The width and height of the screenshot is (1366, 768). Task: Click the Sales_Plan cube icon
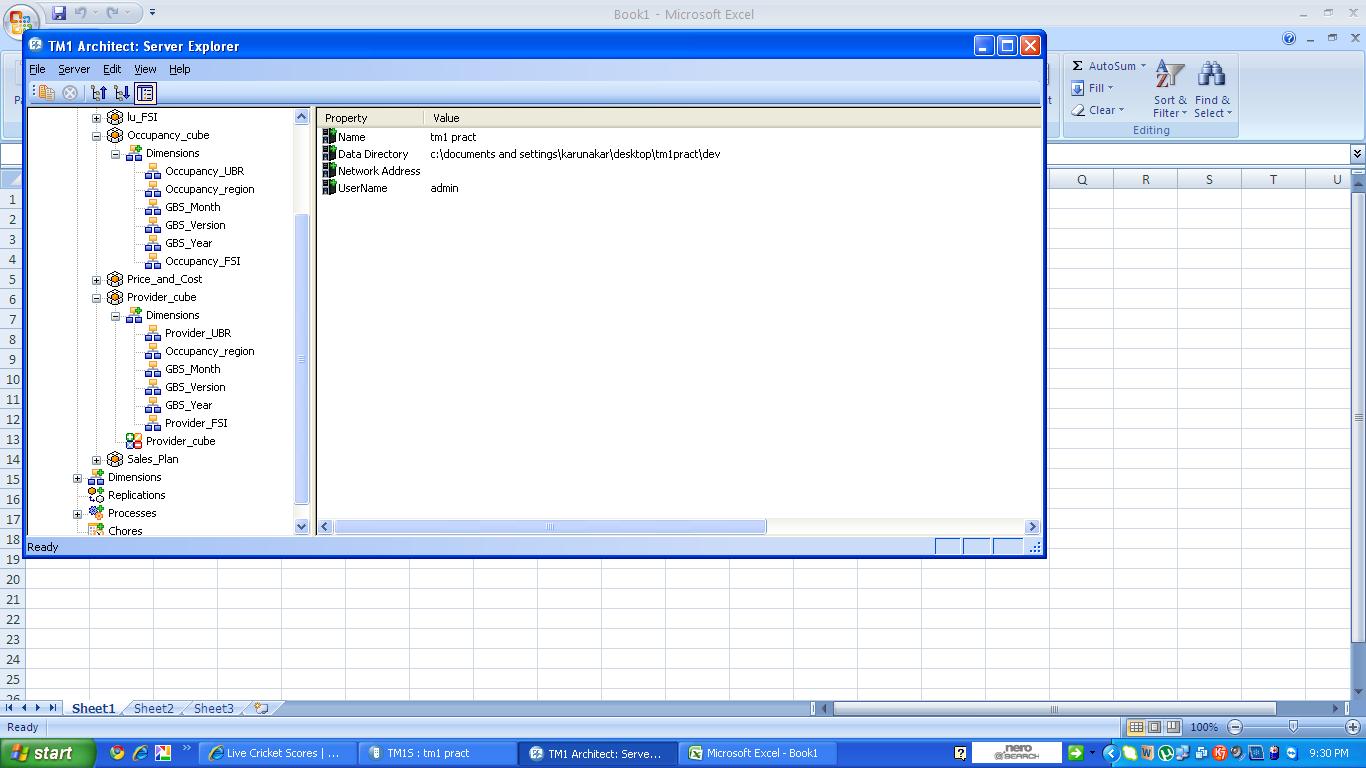(x=115, y=459)
